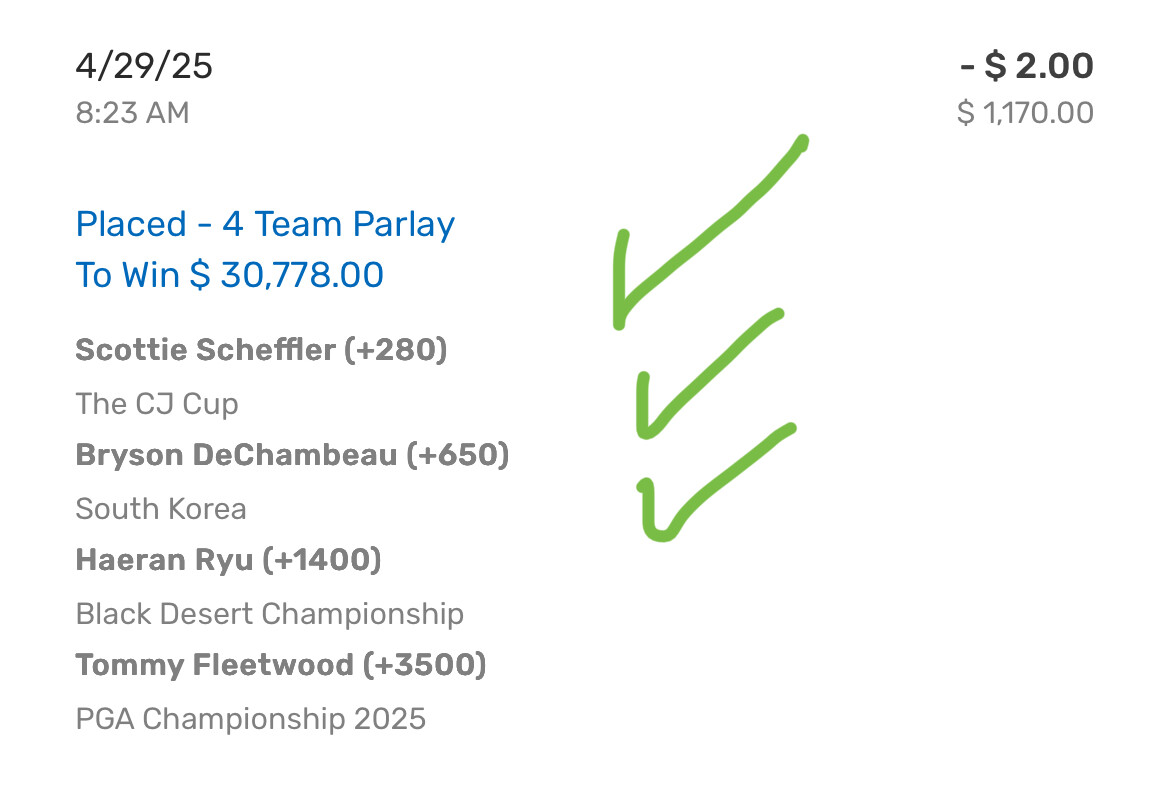Click the Black Desert Championship event

pos(270,614)
